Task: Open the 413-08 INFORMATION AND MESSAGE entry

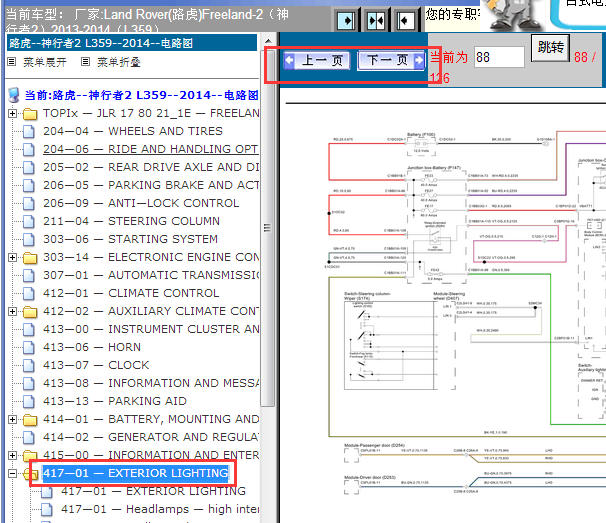Action: click(151, 383)
